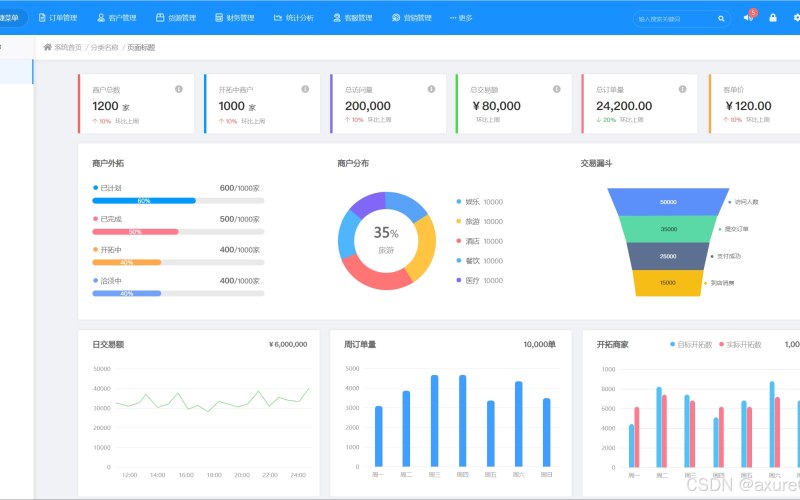Click 页面标题 breadcrumb text
Image resolution: width=800 pixels, height=500 pixels.
[x=141, y=47]
